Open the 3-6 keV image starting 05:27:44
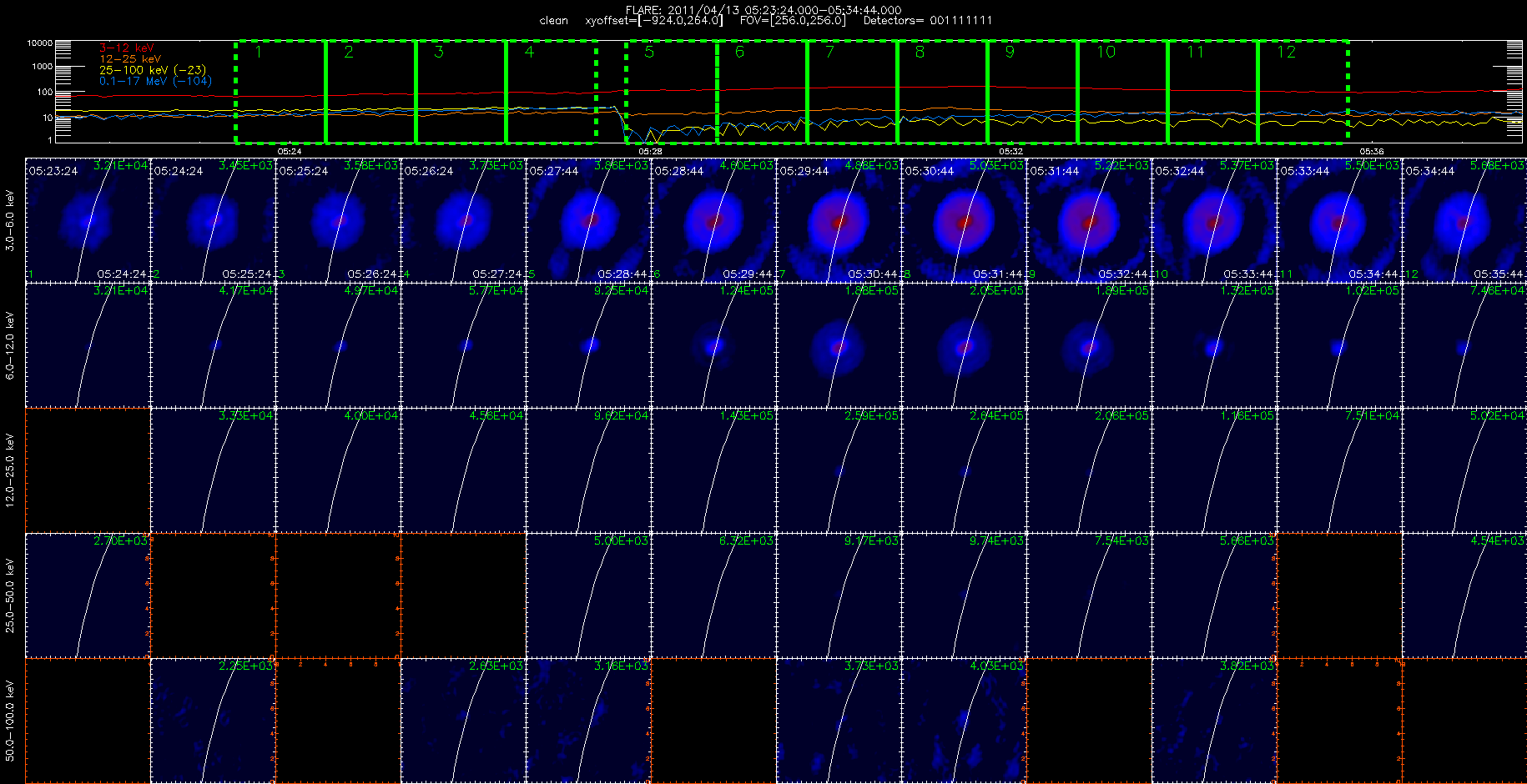1527x784 pixels. [x=588, y=220]
